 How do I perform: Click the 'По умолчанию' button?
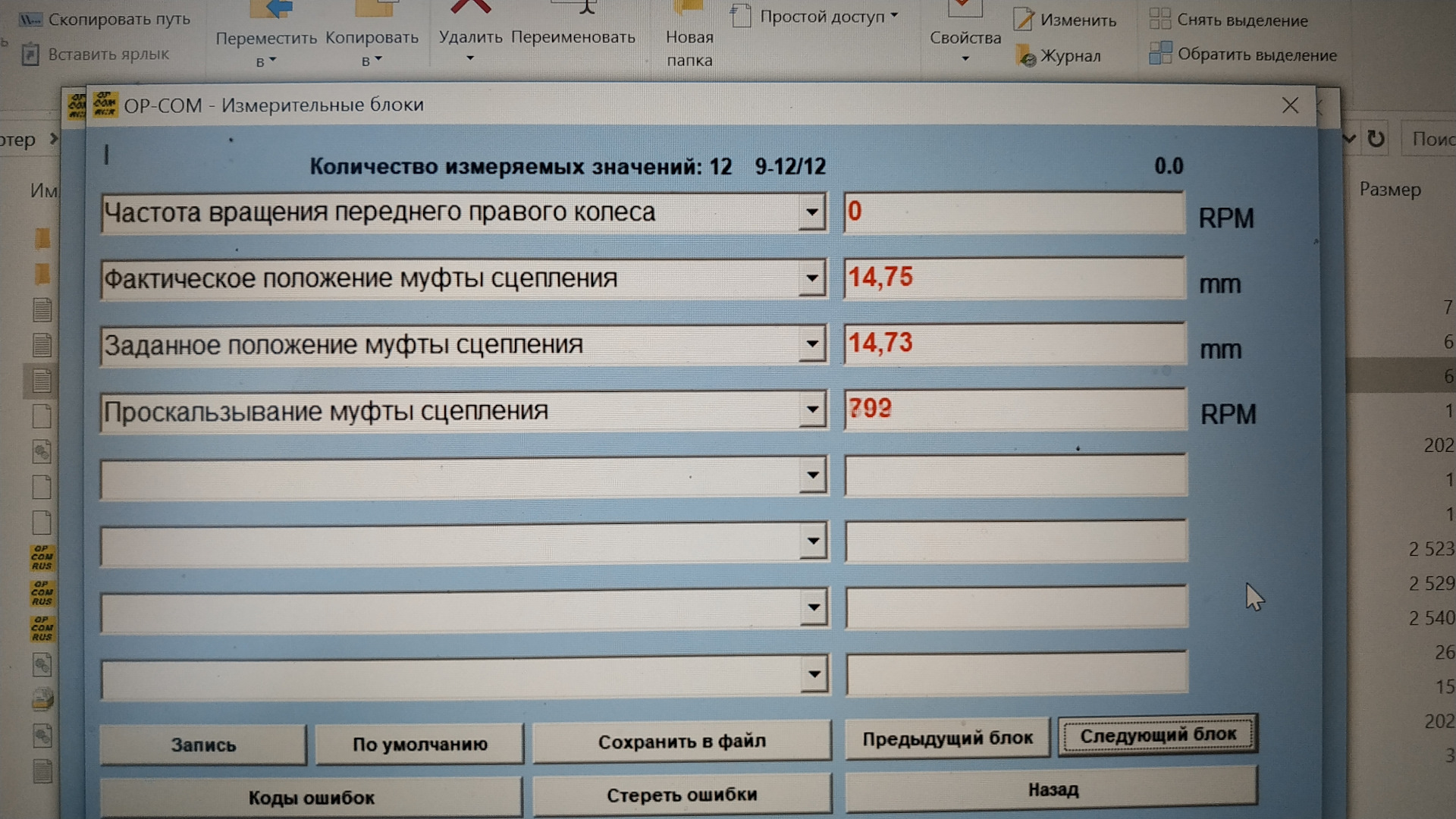[419, 744]
